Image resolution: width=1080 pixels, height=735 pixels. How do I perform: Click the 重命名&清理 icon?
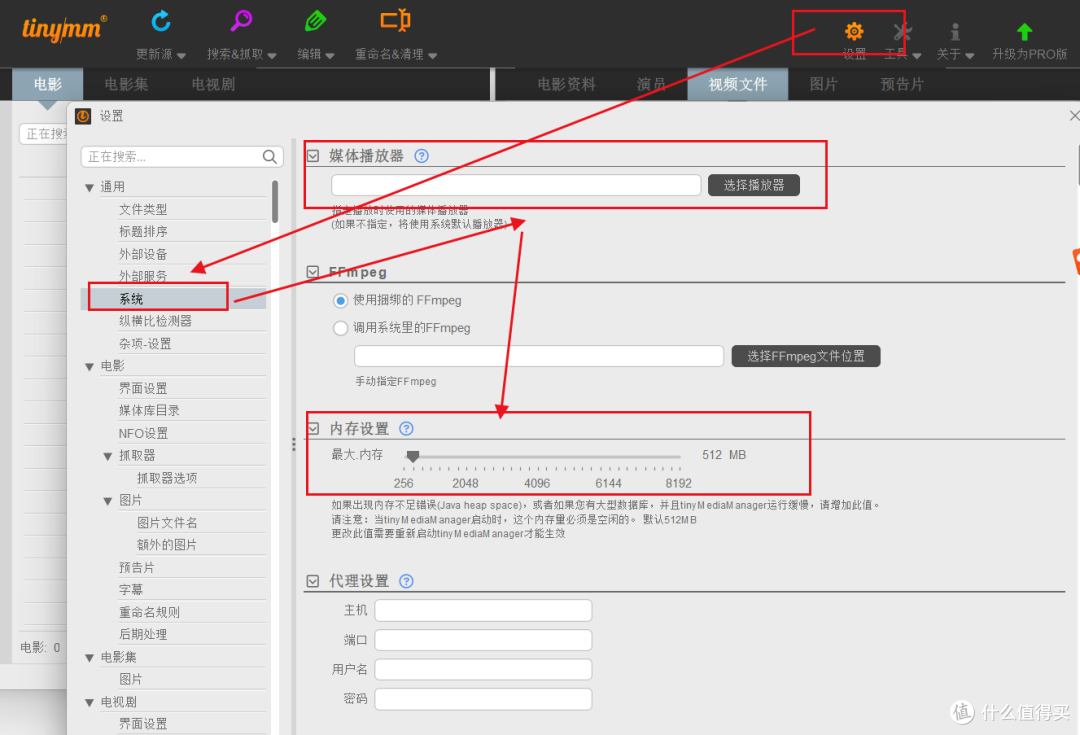tap(395, 21)
